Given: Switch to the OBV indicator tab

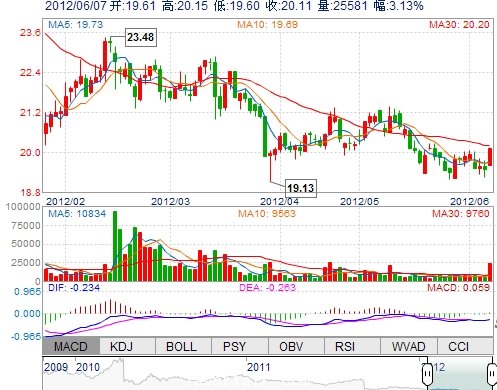Looking at the screenshot, I should pyautogui.click(x=291, y=346).
